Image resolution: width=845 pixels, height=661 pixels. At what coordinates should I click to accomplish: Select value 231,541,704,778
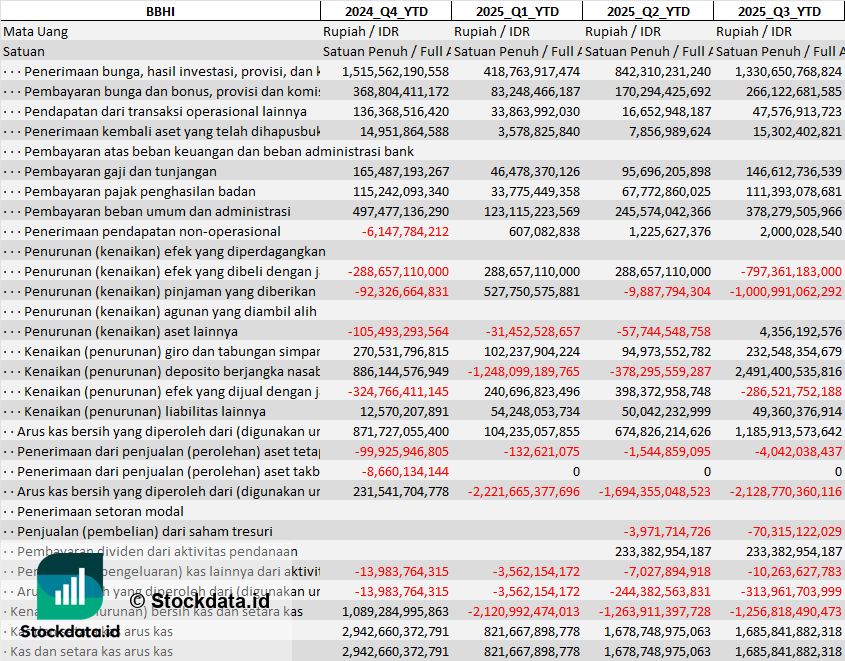401,491
